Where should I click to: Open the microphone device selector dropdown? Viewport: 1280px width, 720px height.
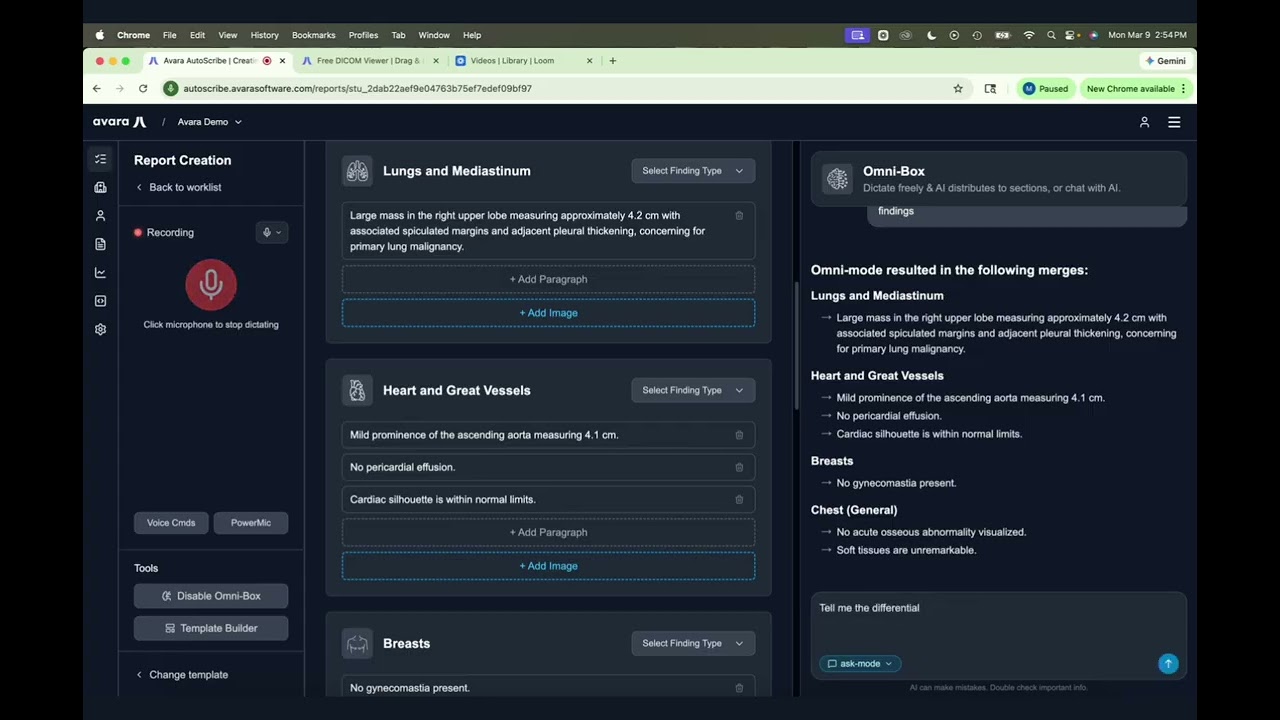click(272, 232)
